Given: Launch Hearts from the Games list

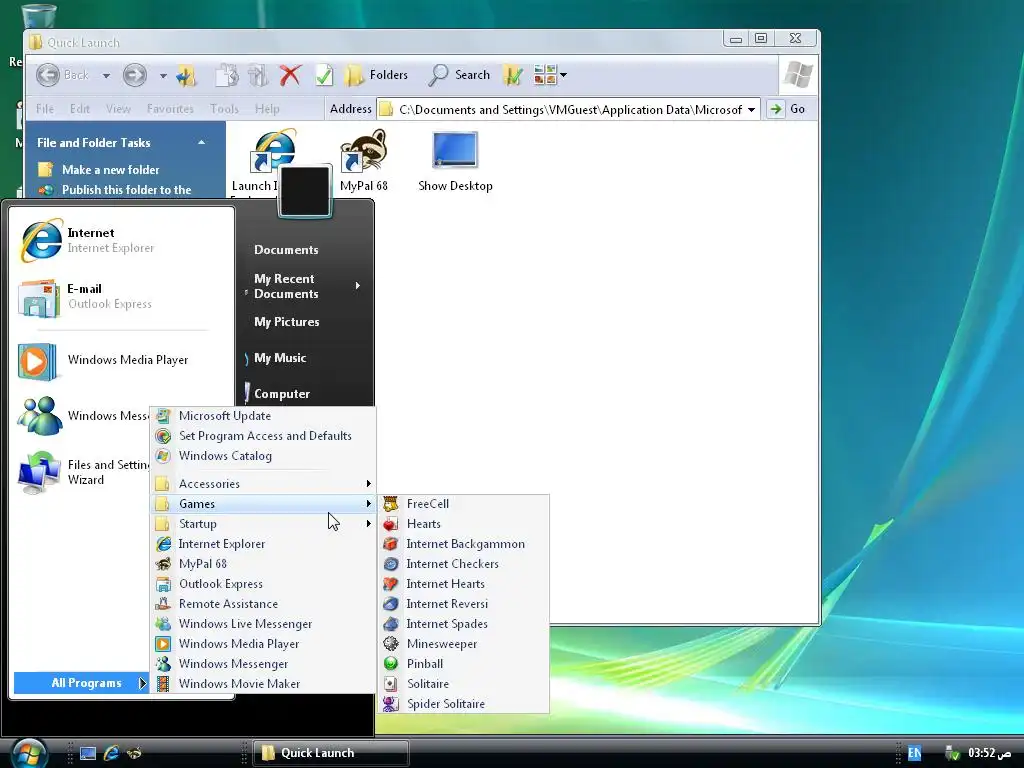Looking at the screenshot, I should [464, 524].
